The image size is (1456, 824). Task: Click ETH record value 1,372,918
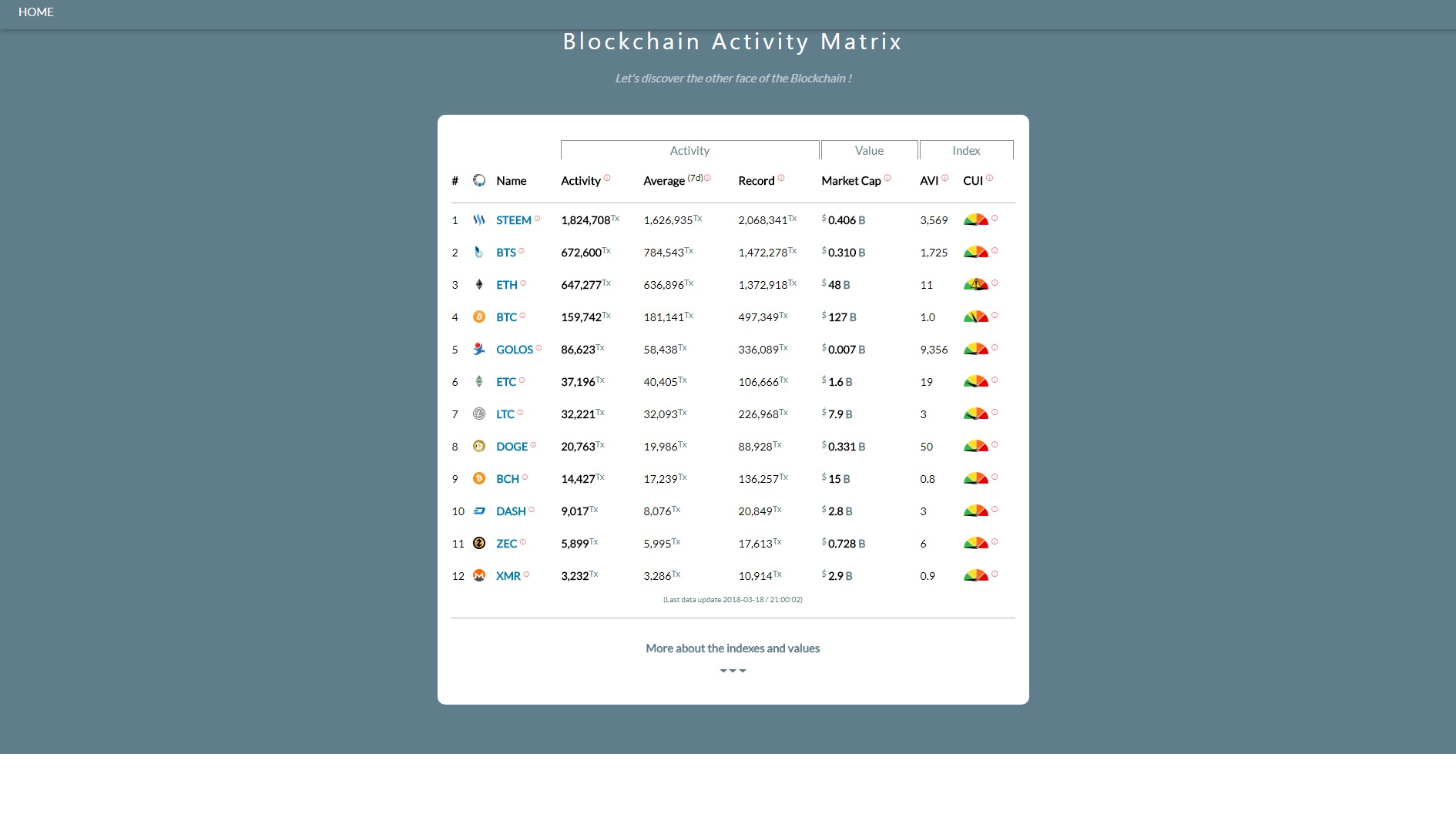pos(763,285)
